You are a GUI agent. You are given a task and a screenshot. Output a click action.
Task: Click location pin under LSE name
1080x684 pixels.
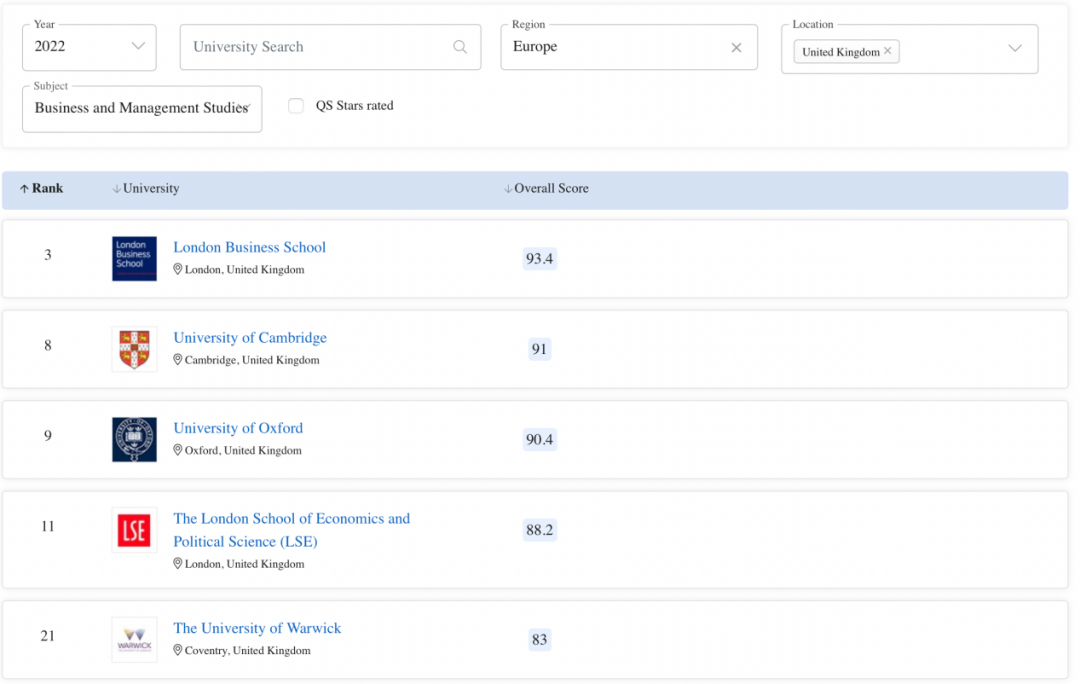[x=178, y=563]
